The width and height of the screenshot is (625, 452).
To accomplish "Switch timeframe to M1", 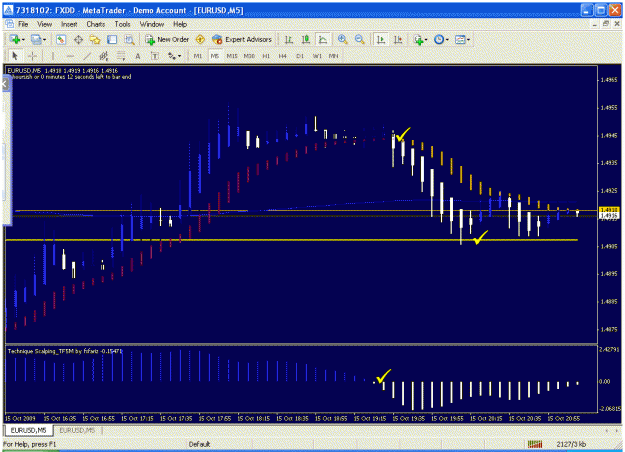I will [x=198, y=56].
